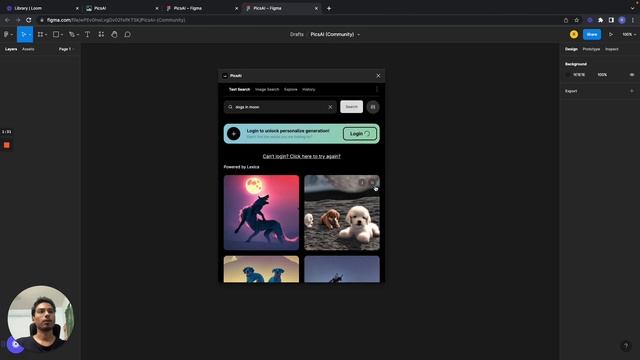The height and width of the screenshot is (360, 640).
Task: Go back in browser history
Action: [x=7, y=20]
